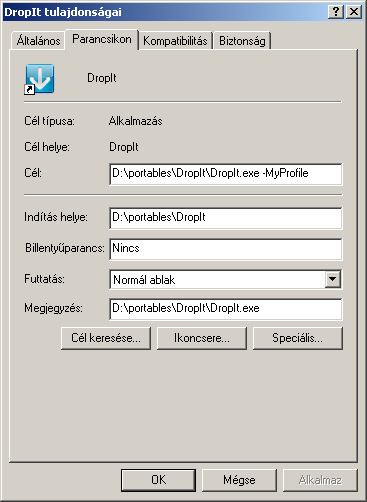The width and height of the screenshot is (367, 502).
Task: Click the Futtatás: label
Action: 44,279
